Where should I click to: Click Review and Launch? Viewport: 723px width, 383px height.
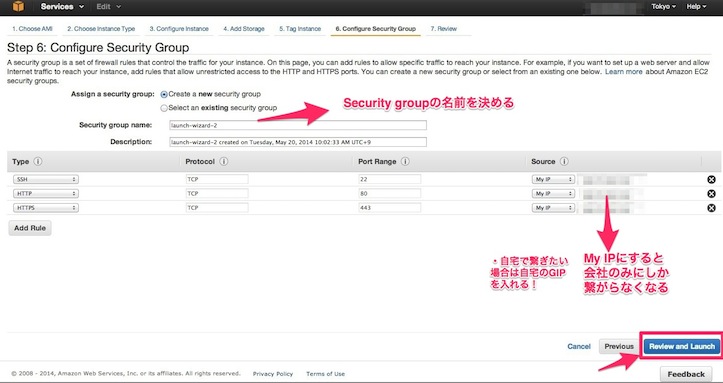point(682,347)
